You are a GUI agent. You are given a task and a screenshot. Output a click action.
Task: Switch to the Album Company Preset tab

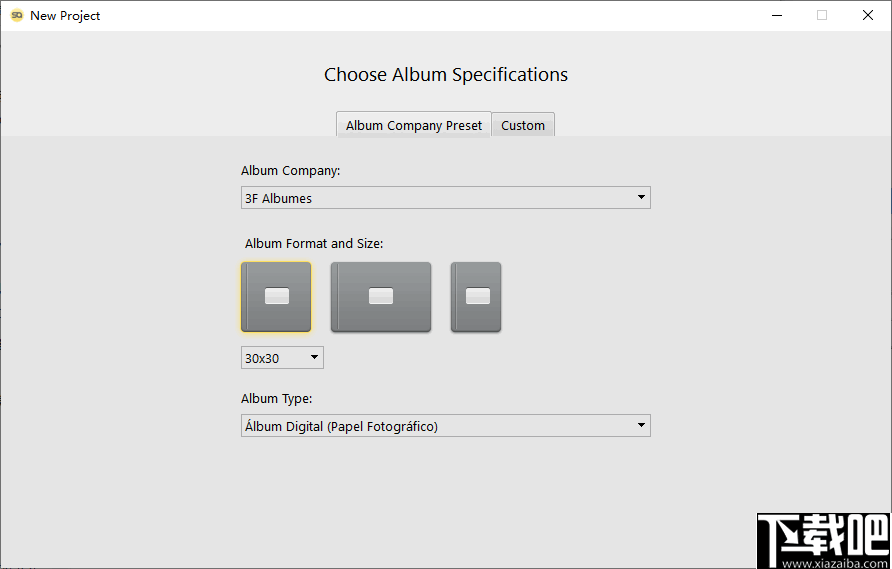(x=413, y=125)
